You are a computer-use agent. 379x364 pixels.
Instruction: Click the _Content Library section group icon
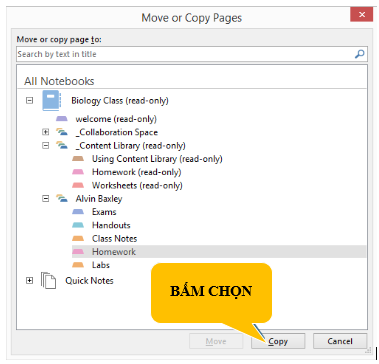pyautogui.click(x=62, y=146)
